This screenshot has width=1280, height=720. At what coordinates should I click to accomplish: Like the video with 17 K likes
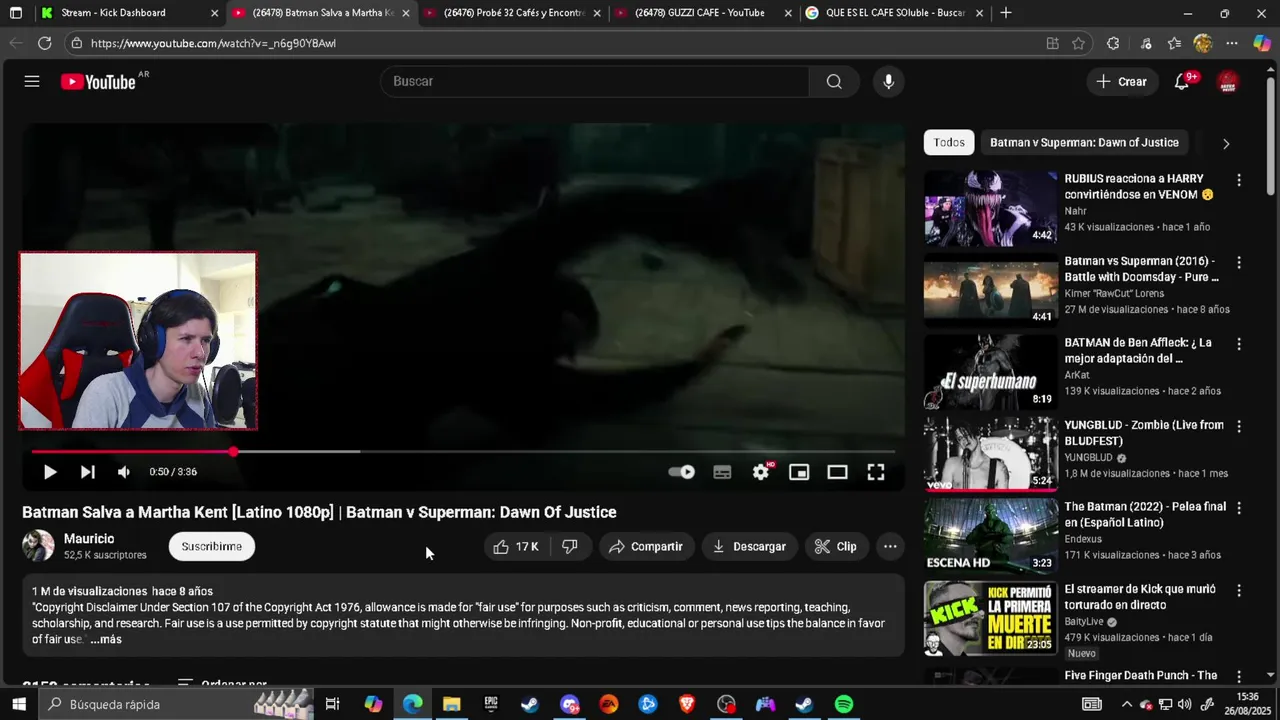tap(516, 546)
